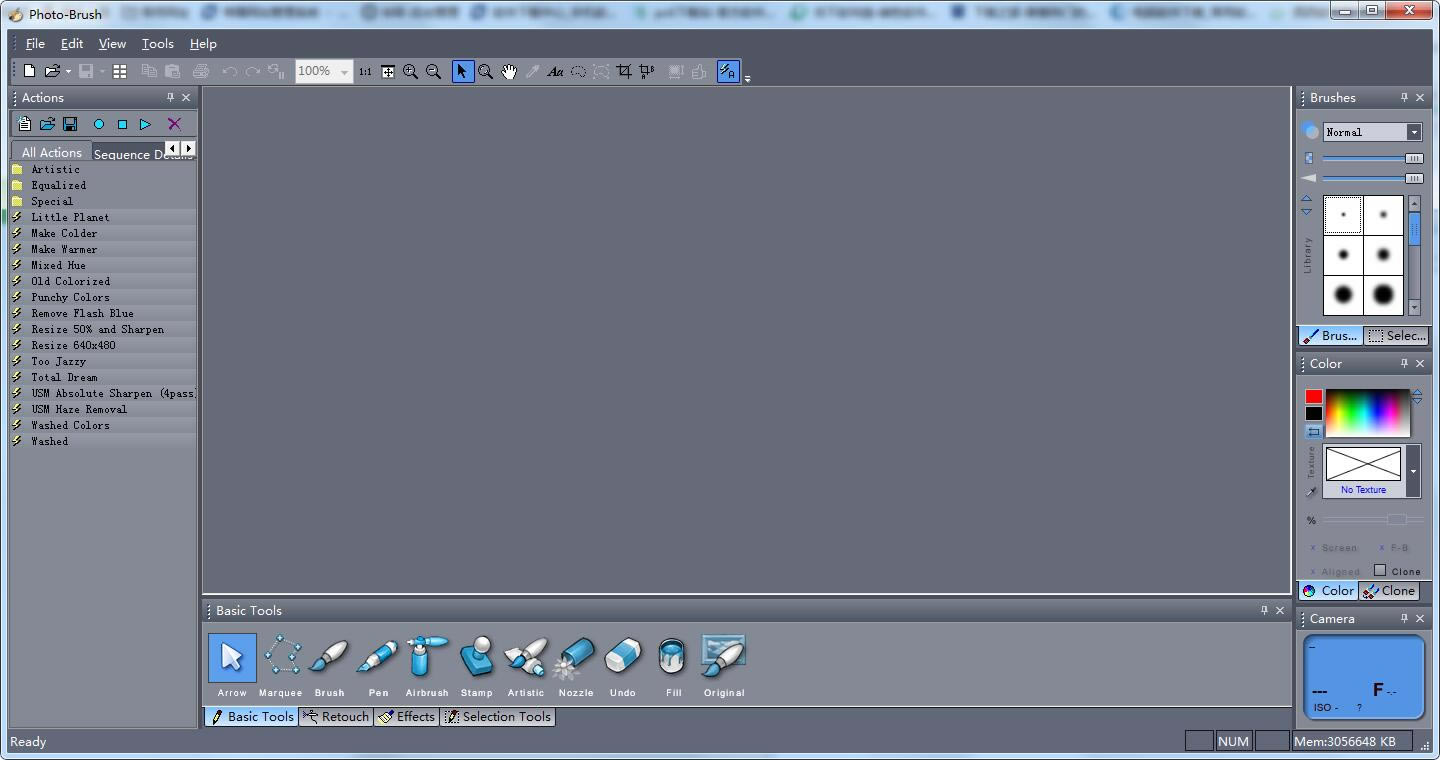Image resolution: width=1440 pixels, height=760 pixels.
Task: Pin the Actions panel
Action: [170, 97]
